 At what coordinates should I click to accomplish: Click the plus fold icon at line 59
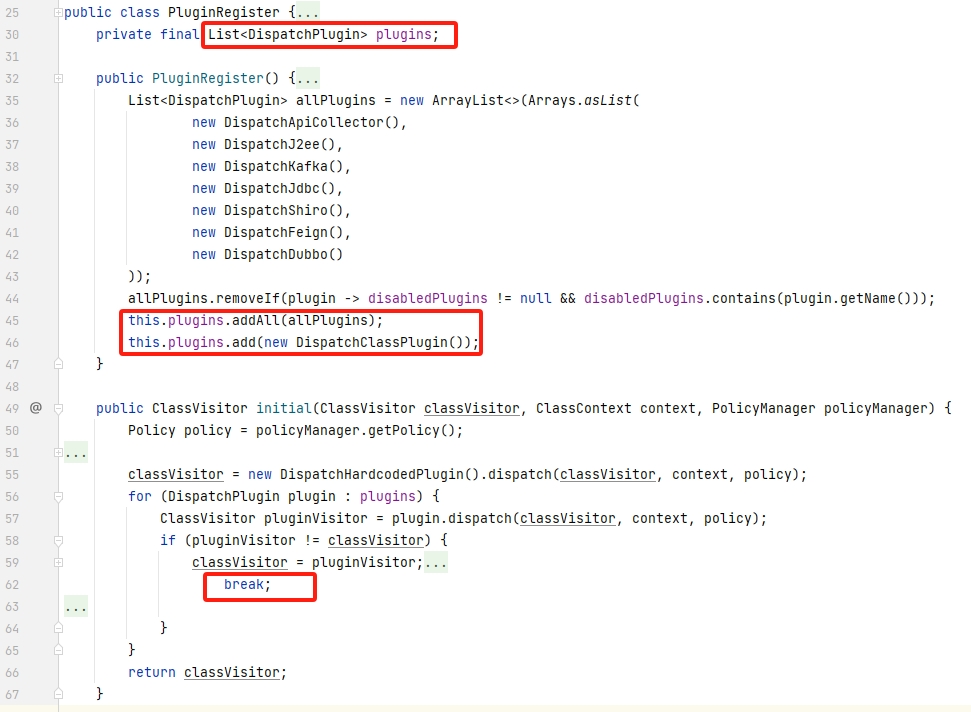click(x=59, y=562)
